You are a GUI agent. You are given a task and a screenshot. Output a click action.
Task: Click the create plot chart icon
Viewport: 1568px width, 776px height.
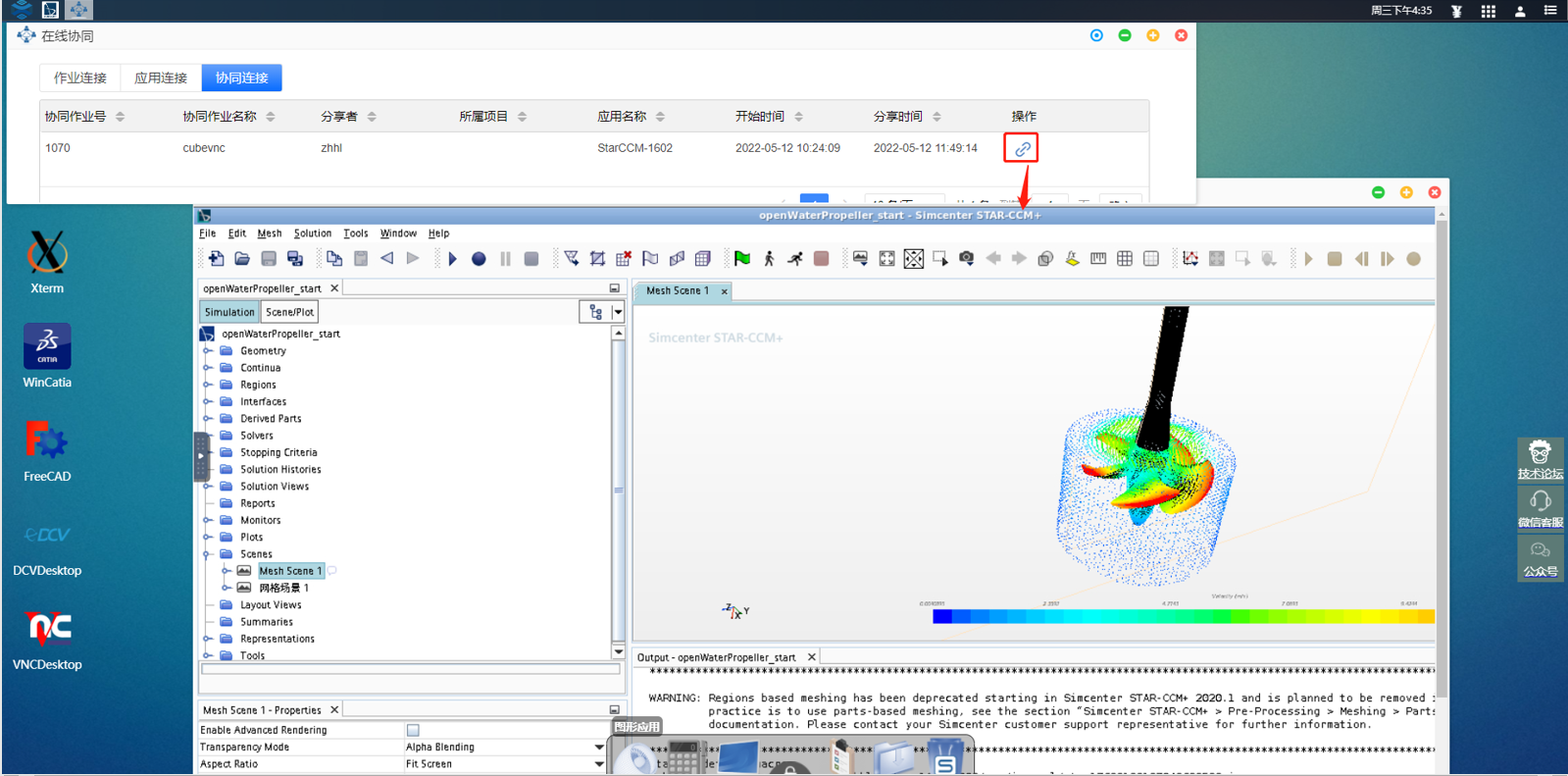click(1190, 259)
